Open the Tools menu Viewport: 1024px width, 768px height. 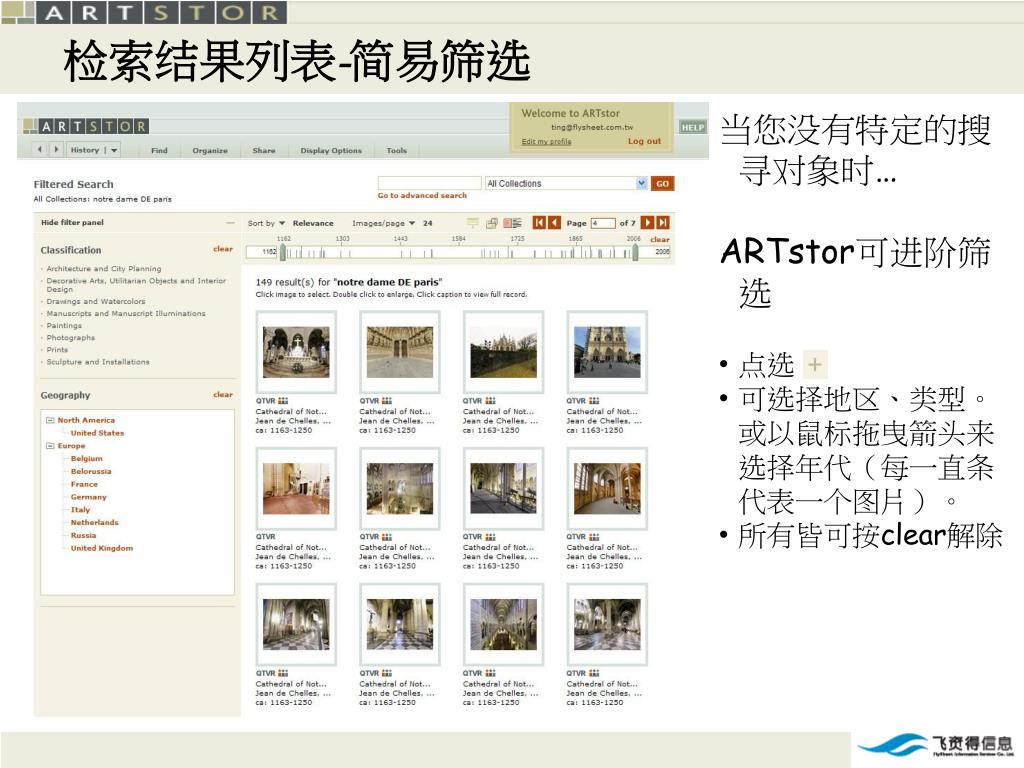[396, 150]
